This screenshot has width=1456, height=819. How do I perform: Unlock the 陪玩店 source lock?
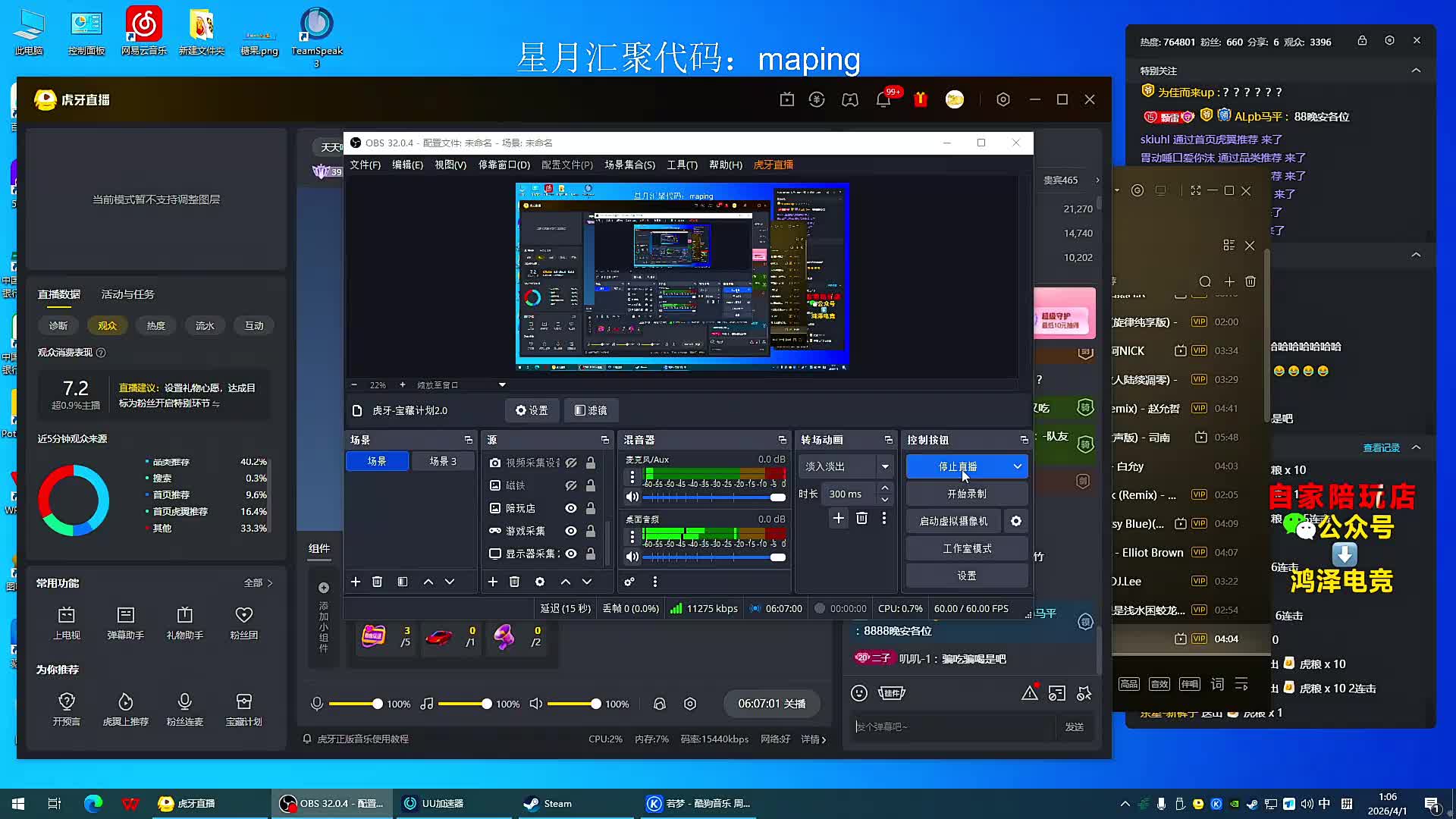coord(591,508)
